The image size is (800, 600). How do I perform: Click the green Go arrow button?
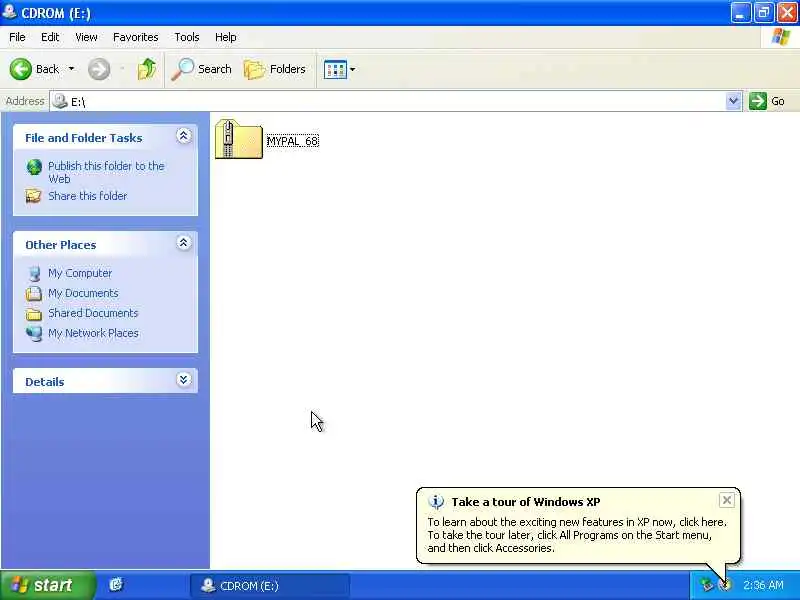pyautogui.click(x=758, y=101)
